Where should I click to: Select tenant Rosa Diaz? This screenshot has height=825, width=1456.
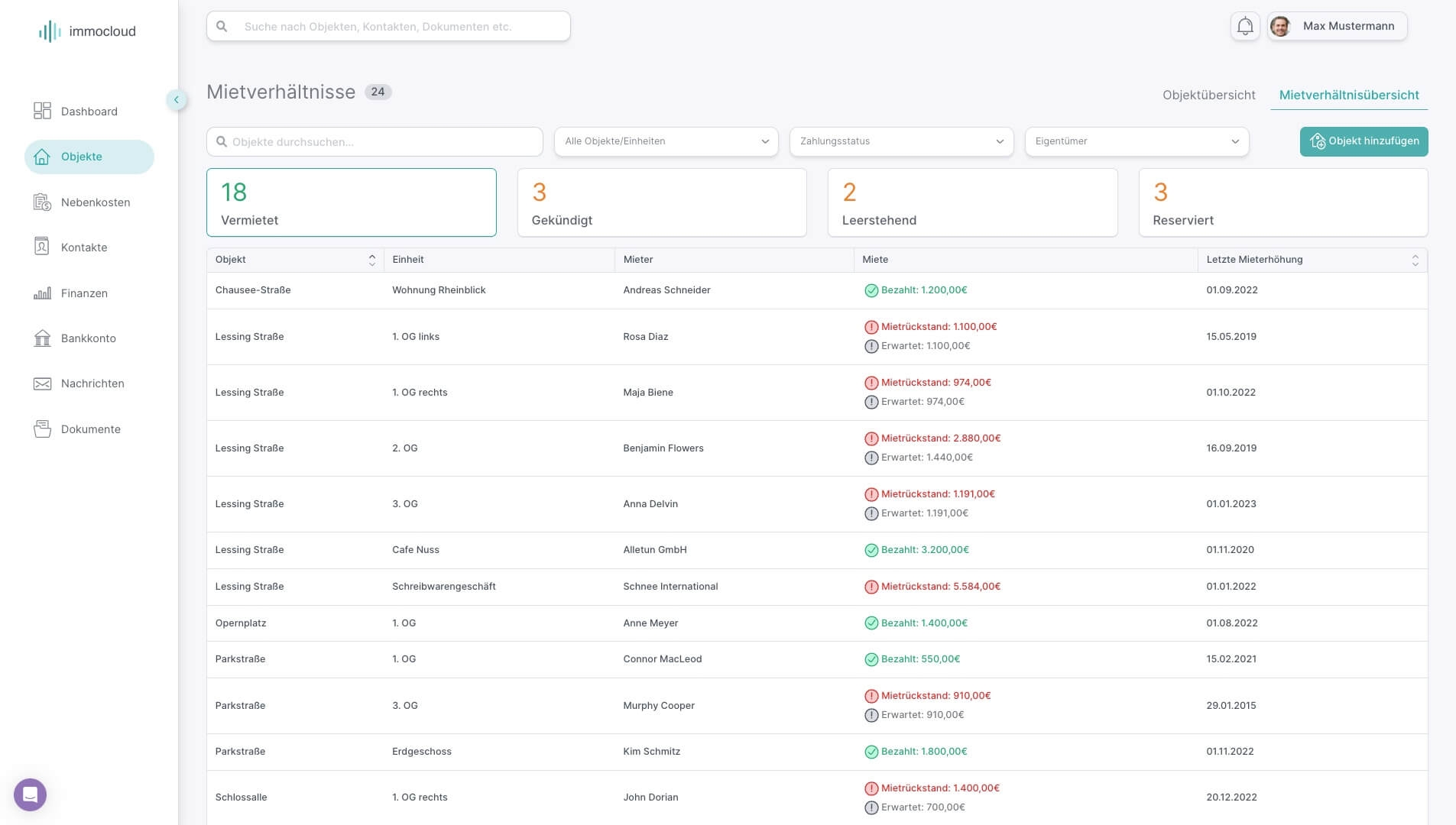pos(646,337)
